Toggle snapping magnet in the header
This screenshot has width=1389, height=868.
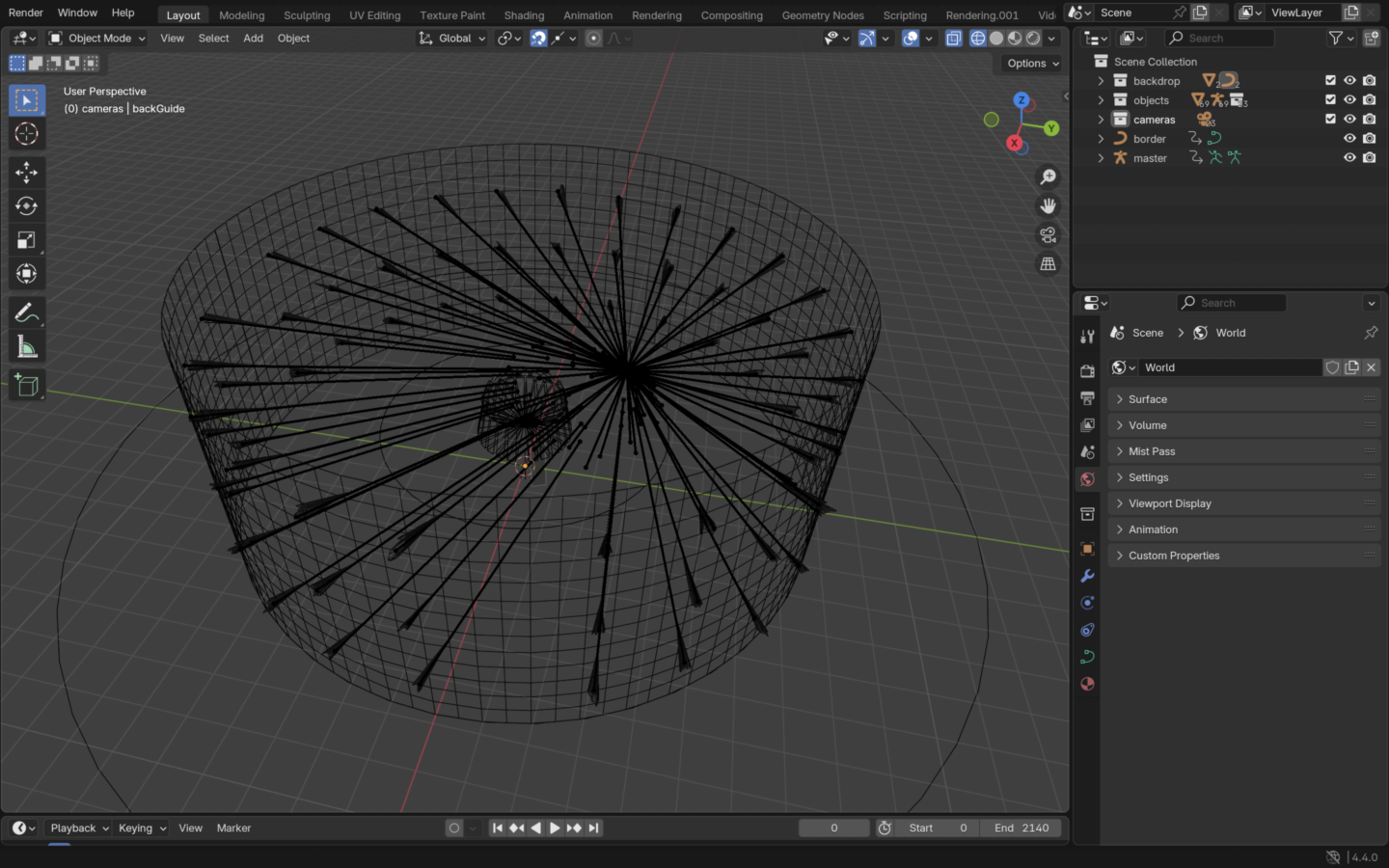(x=538, y=39)
